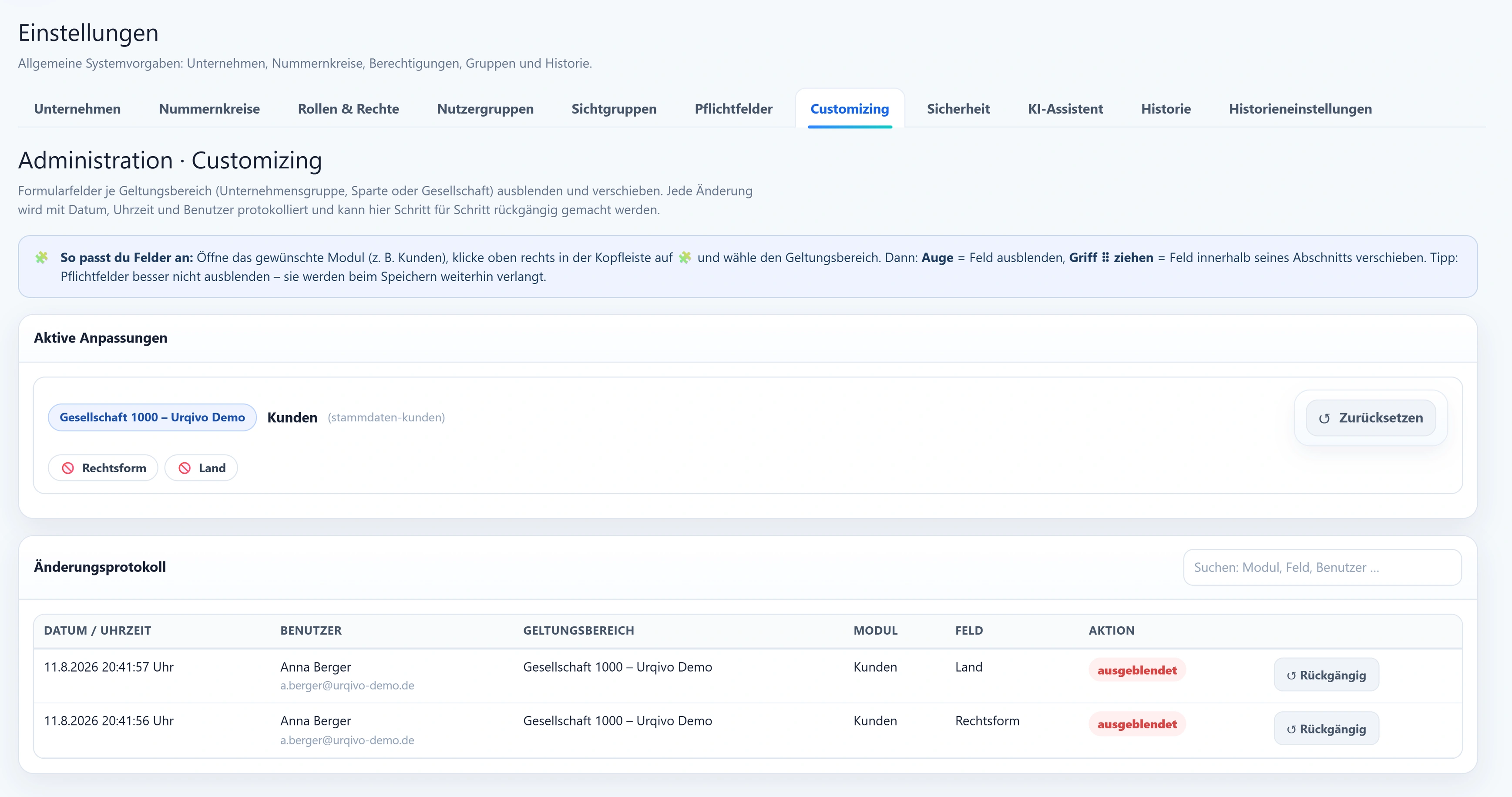Click the drag-handle grip icon in the hint text
The image size is (1512, 797).
click(x=1105, y=257)
